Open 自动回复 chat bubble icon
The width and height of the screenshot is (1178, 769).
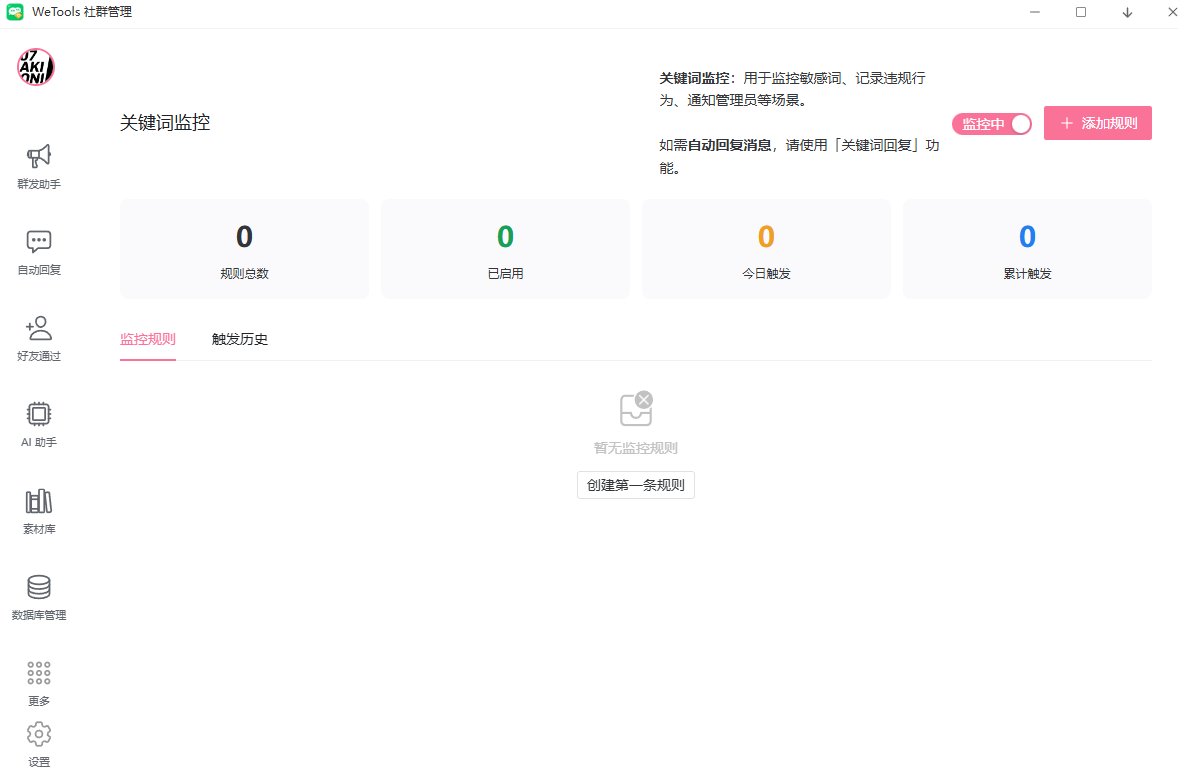click(39, 242)
